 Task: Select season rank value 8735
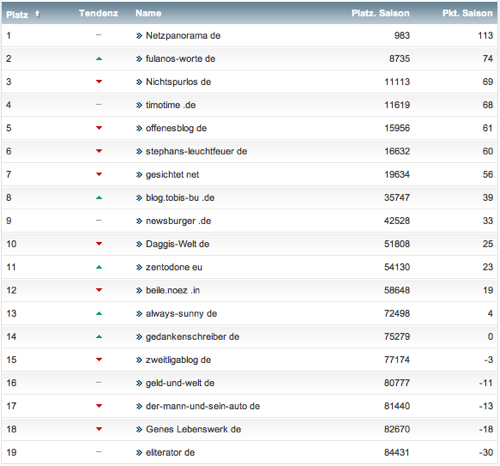pyautogui.click(x=399, y=59)
